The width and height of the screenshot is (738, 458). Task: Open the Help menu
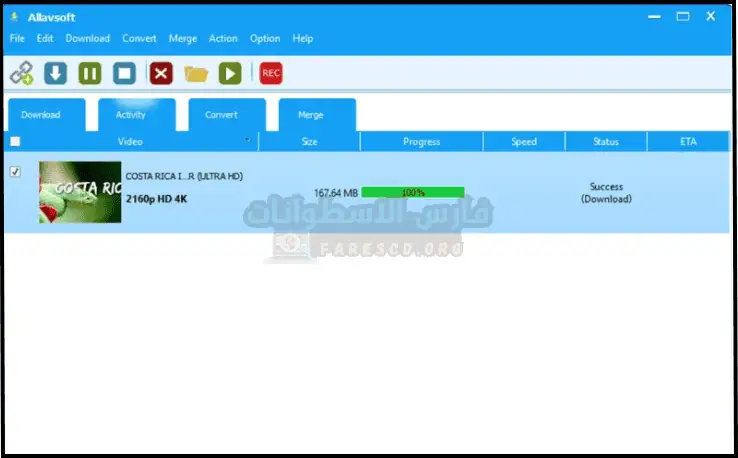pyautogui.click(x=303, y=39)
